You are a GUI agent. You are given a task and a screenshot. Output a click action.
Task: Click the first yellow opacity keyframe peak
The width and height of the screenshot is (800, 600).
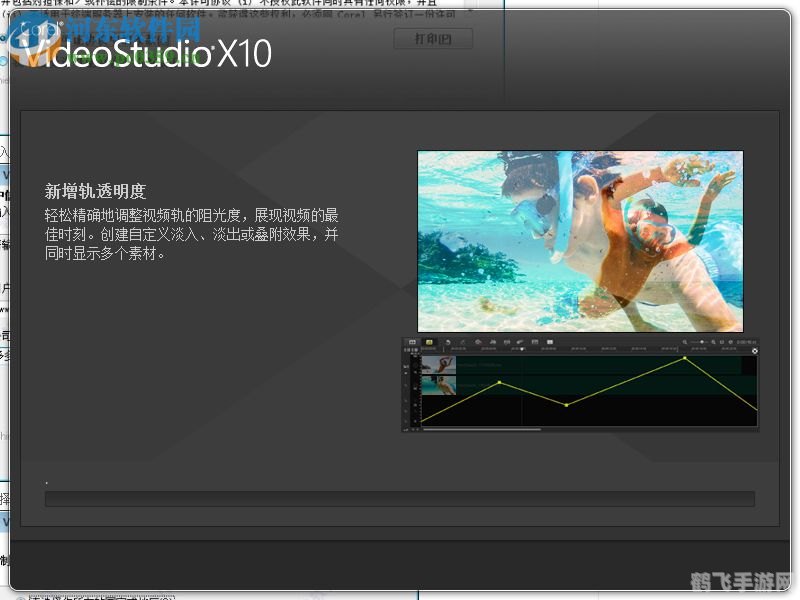click(x=500, y=382)
